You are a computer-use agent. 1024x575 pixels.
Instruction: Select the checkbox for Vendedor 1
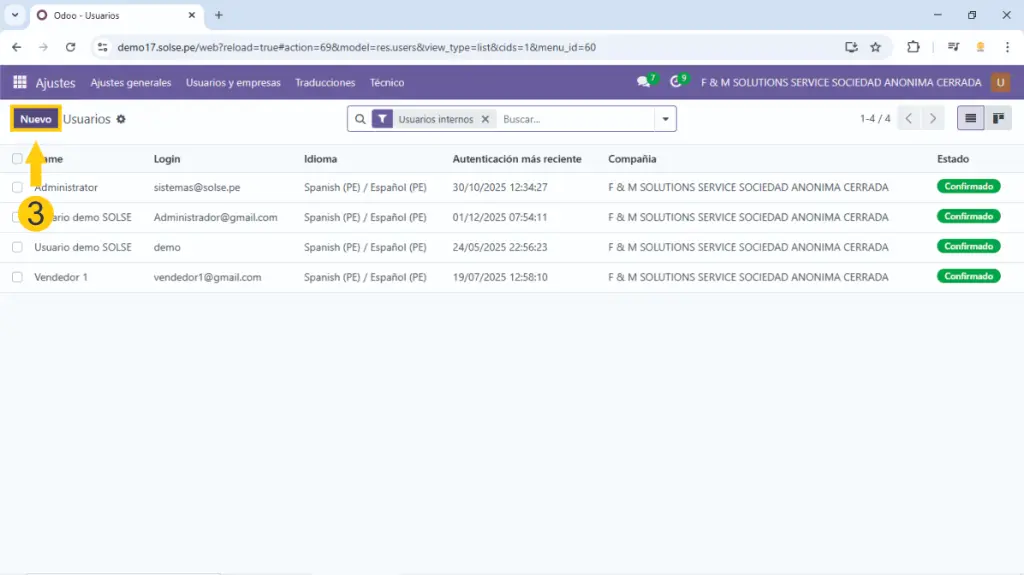pyautogui.click(x=17, y=277)
